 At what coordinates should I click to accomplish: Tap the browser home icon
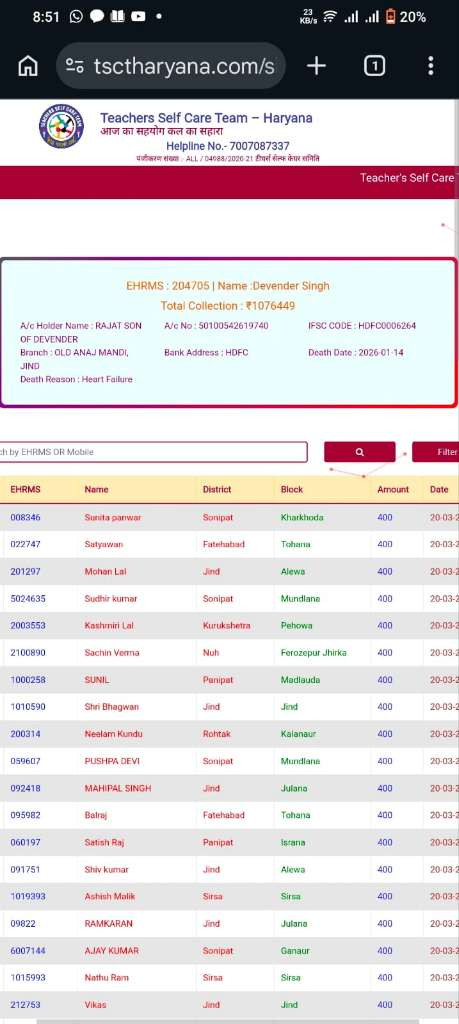(x=27, y=66)
